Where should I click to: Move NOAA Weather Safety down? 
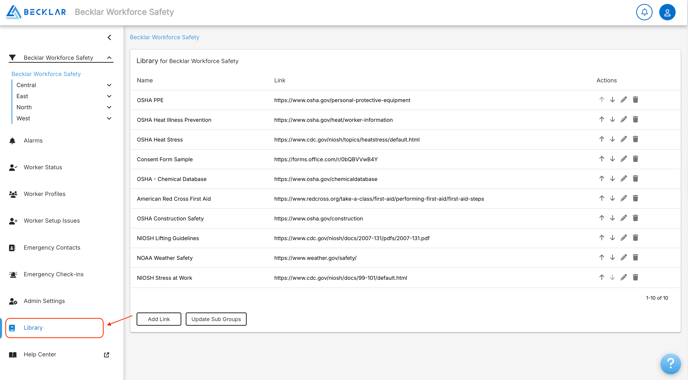(613, 258)
